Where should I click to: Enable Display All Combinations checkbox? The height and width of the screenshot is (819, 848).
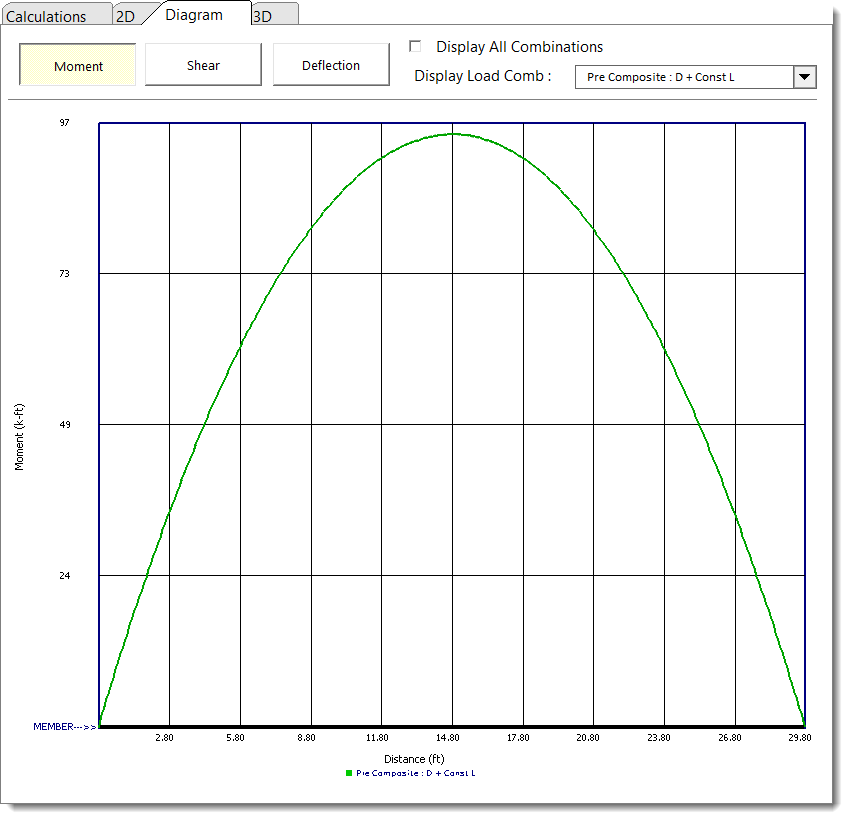(416, 46)
